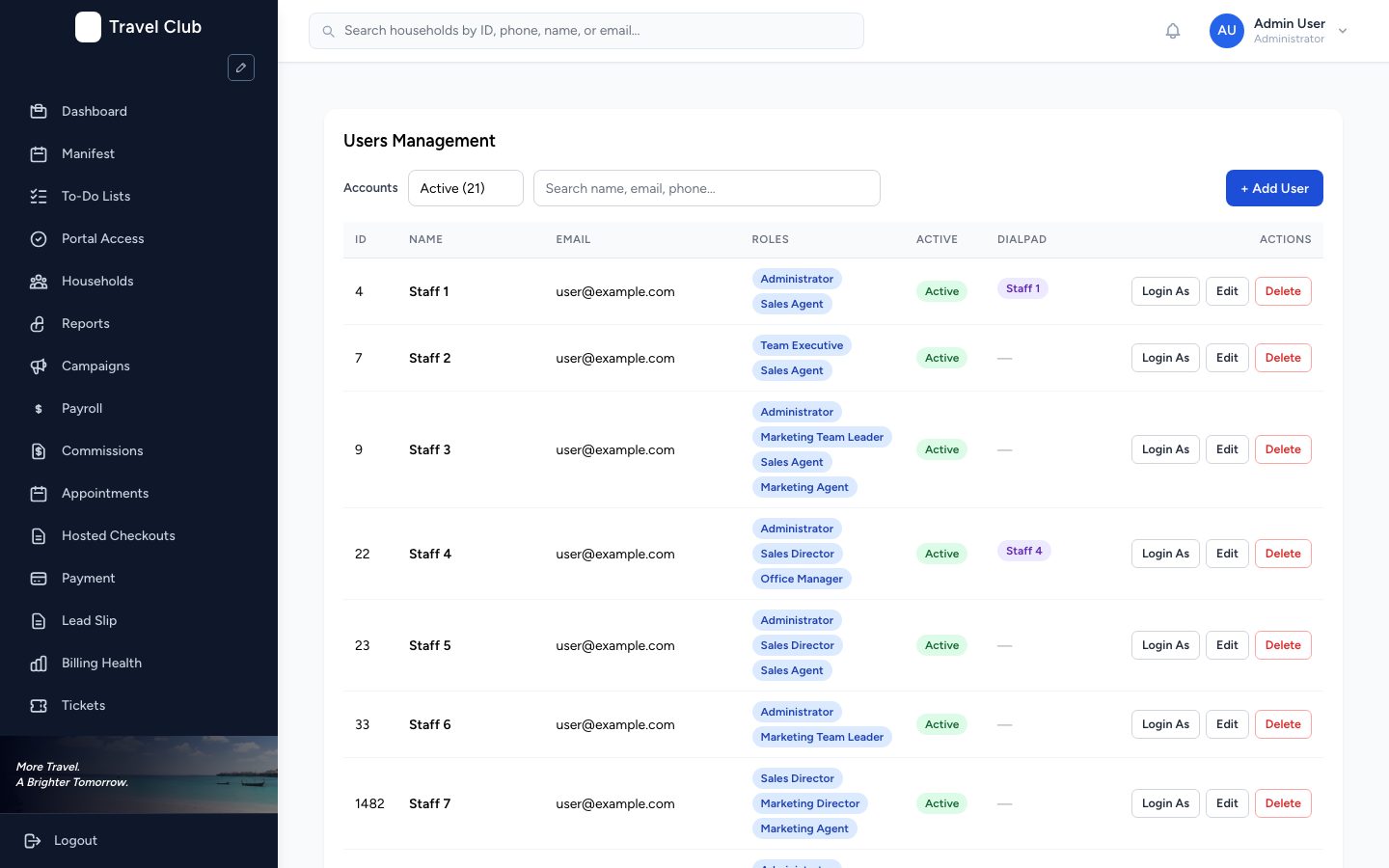Select the Households people icon
This screenshot has width=1389, height=868.
click(x=39, y=281)
